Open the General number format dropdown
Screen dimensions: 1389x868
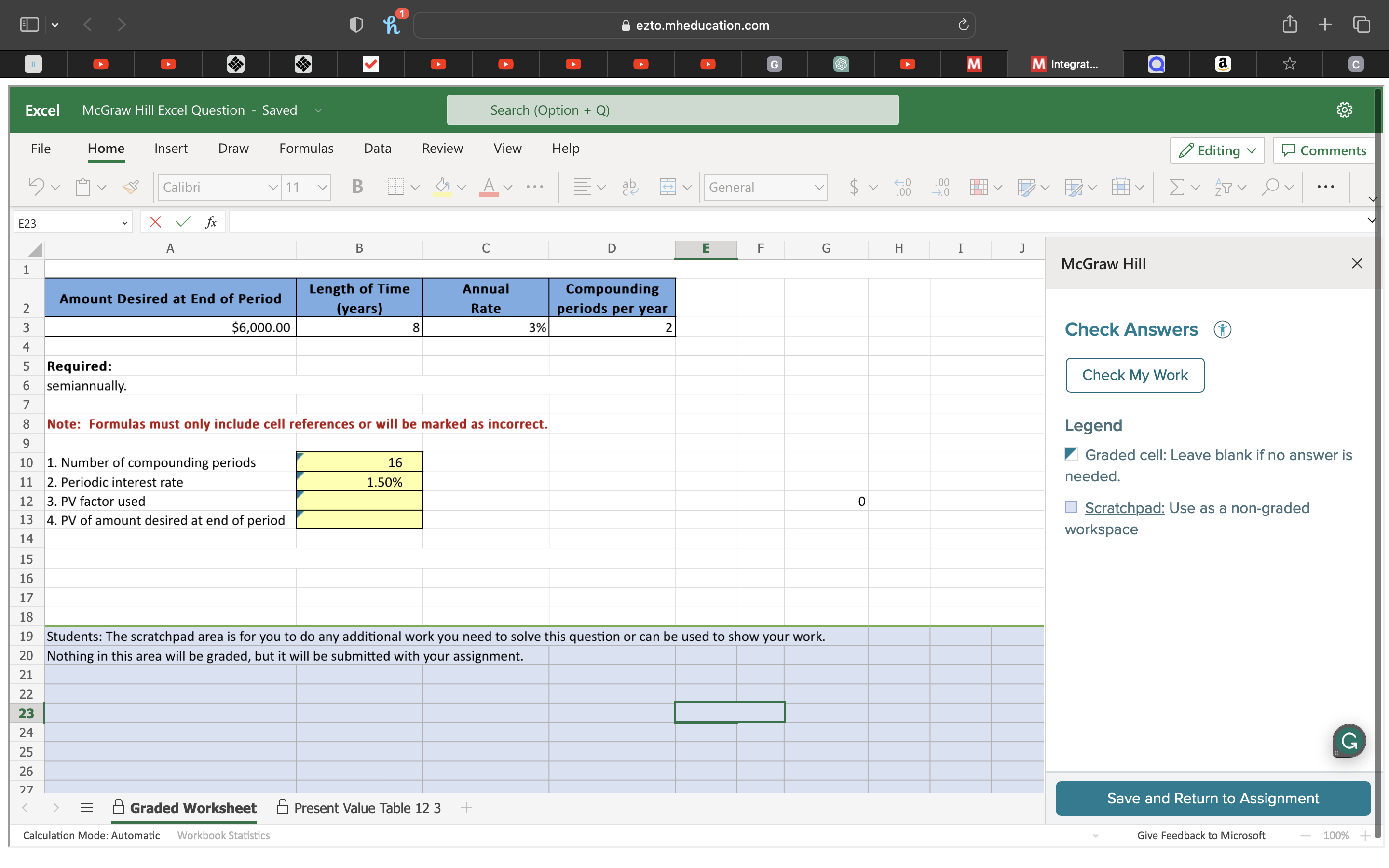click(818, 187)
